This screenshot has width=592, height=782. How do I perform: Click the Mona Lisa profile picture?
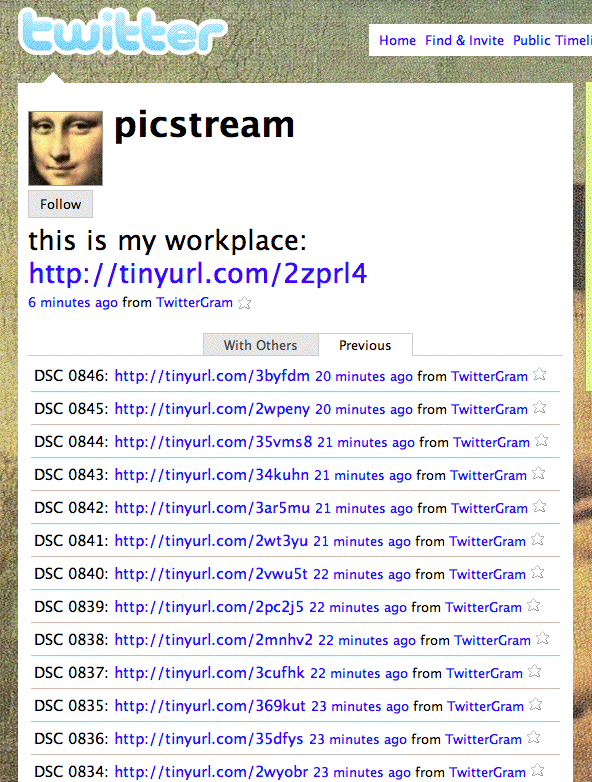65,149
